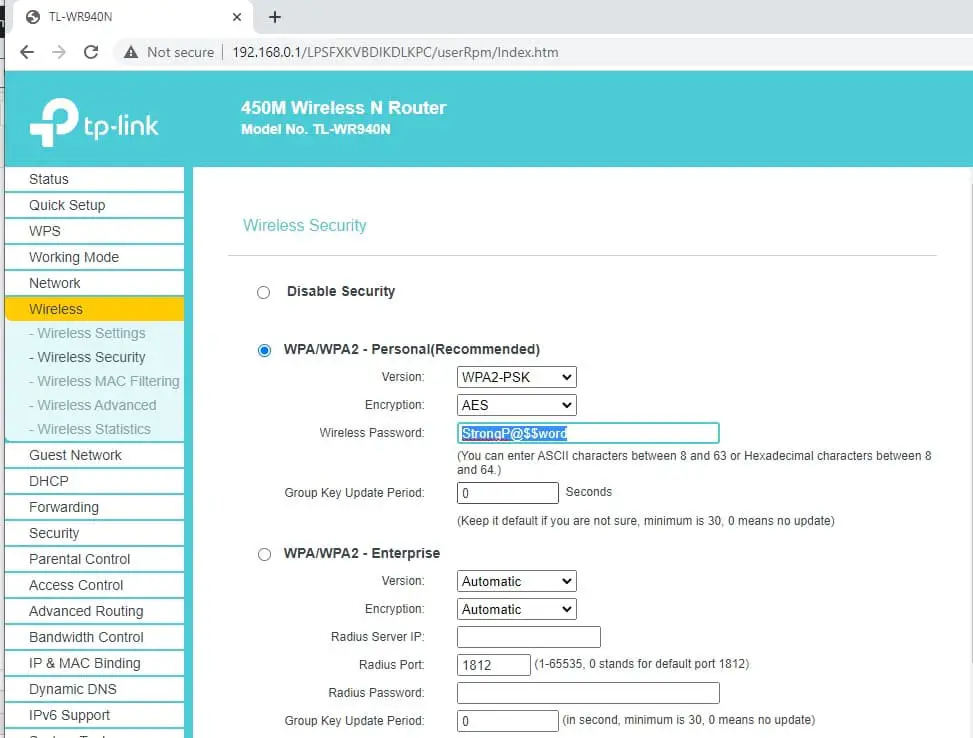The width and height of the screenshot is (973, 738).
Task: Open the Personal Encryption AES dropdown
Action: click(516, 405)
